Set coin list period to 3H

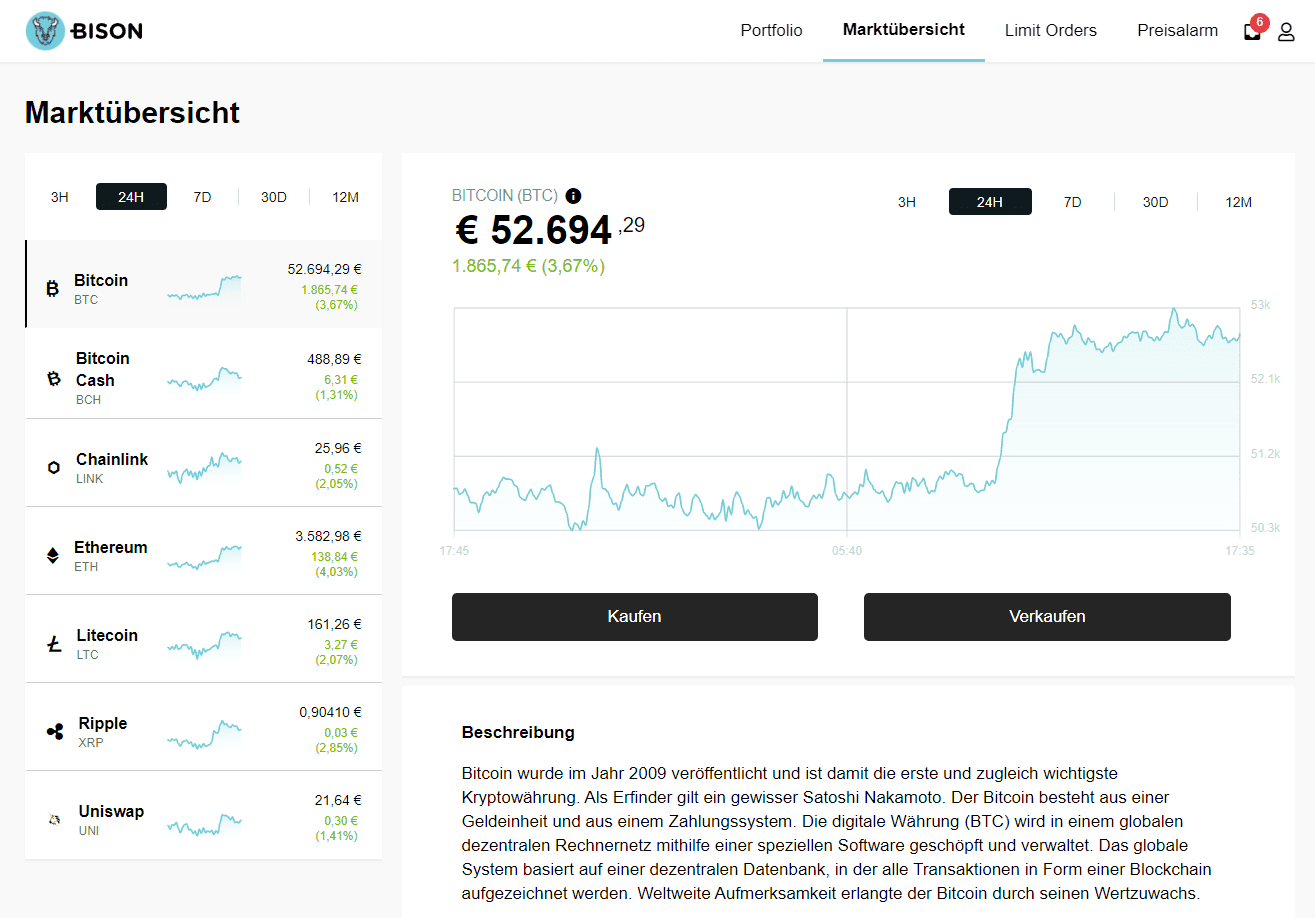pyautogui.click(x=60, y=197)
